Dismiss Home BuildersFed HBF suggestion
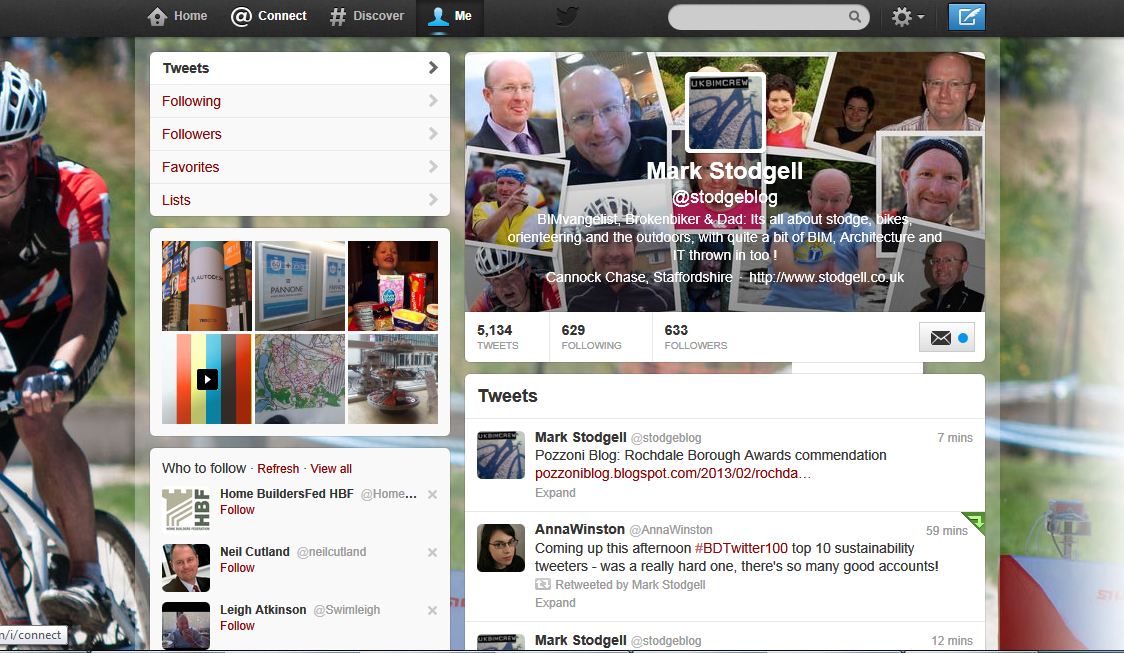This screenshot has height=653, width=1124. (432, 494)
